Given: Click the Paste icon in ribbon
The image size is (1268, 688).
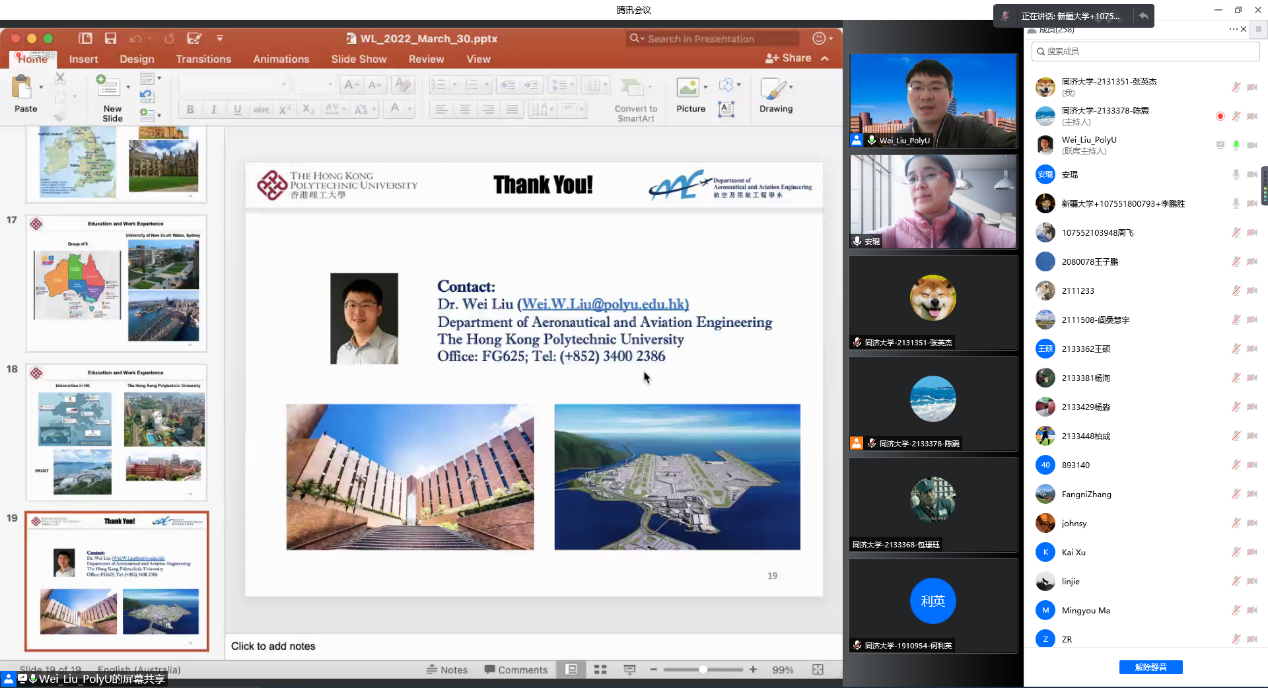Looking at the screenshot, I should pos(22,88).
